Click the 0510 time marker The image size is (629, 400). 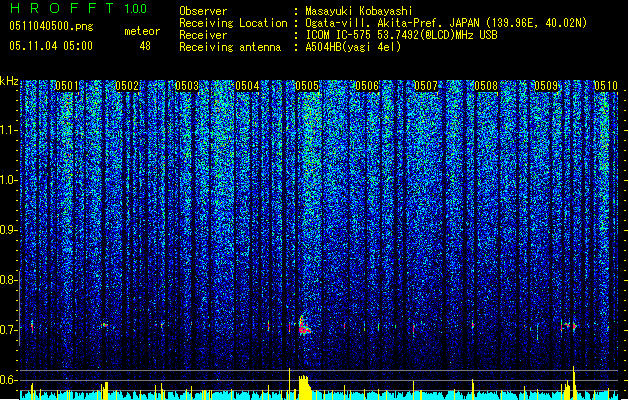606,86
